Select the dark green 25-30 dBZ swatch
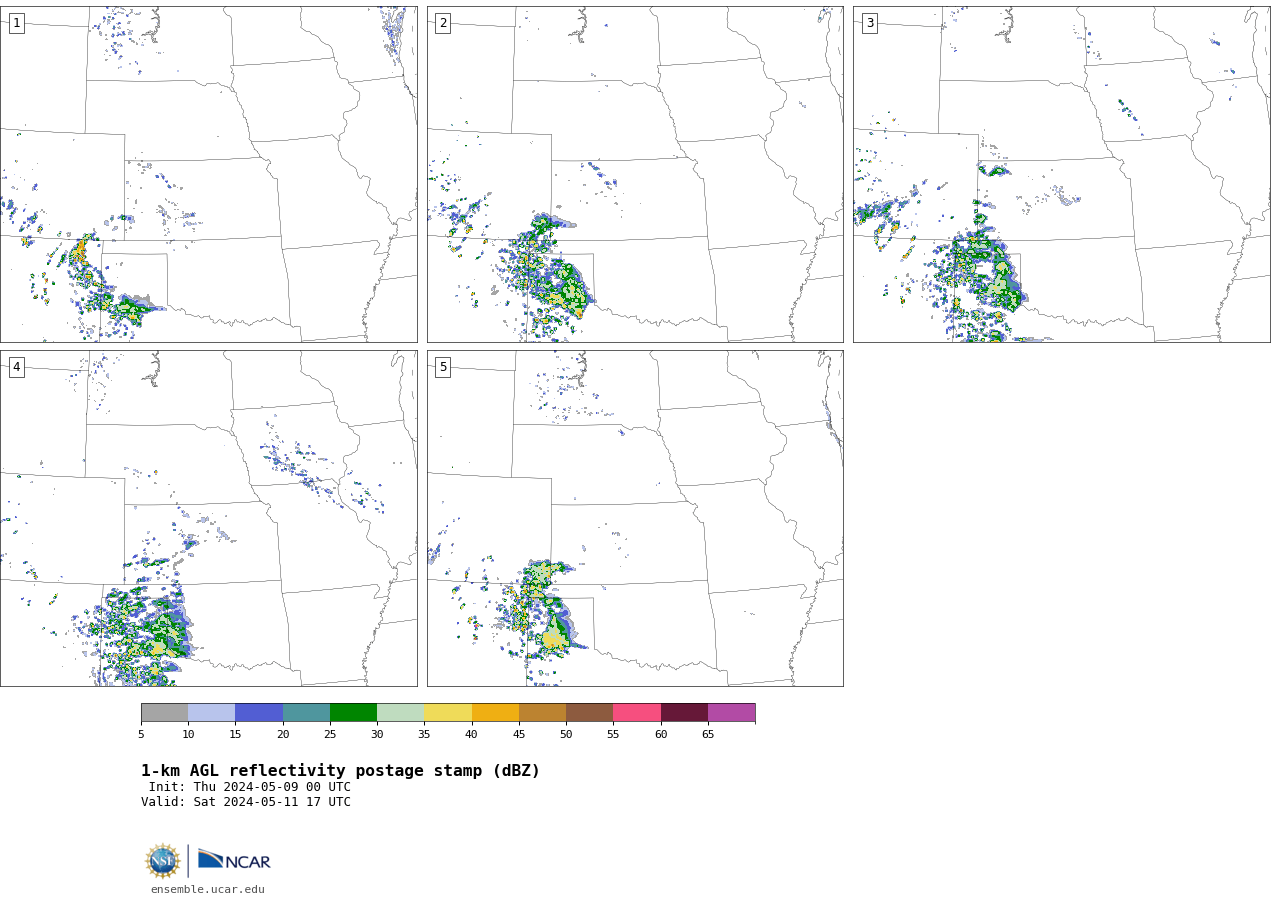The image size is (1280, 901). (353, 713)
